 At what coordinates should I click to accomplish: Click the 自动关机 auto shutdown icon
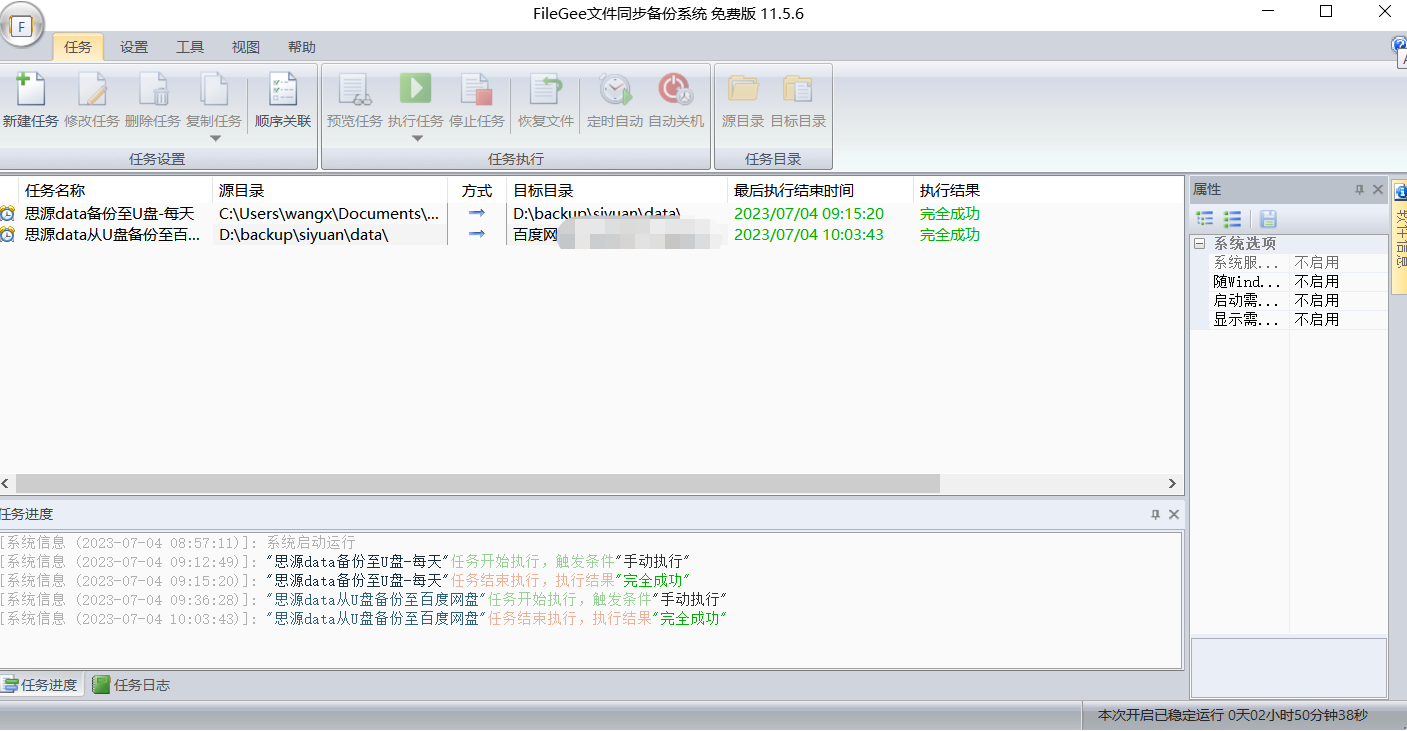coord(676,90)
